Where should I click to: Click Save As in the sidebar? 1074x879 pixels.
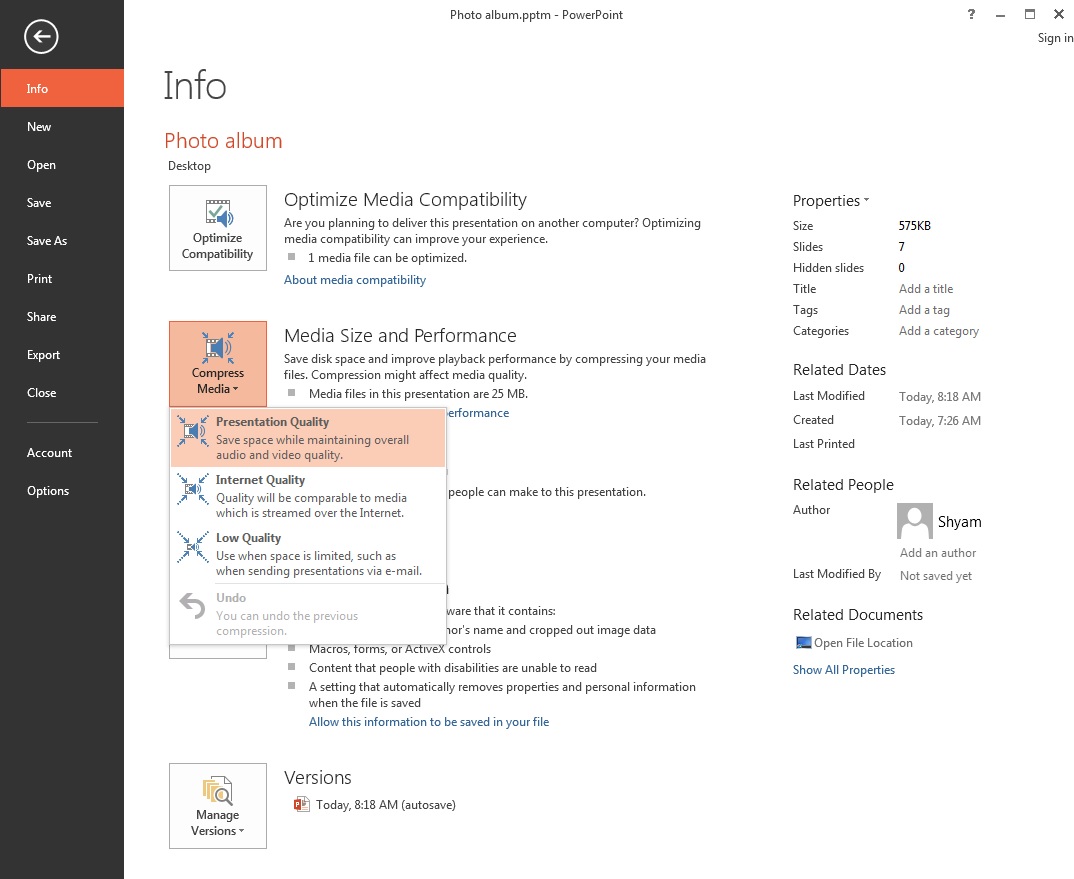(x=62, y=240)
